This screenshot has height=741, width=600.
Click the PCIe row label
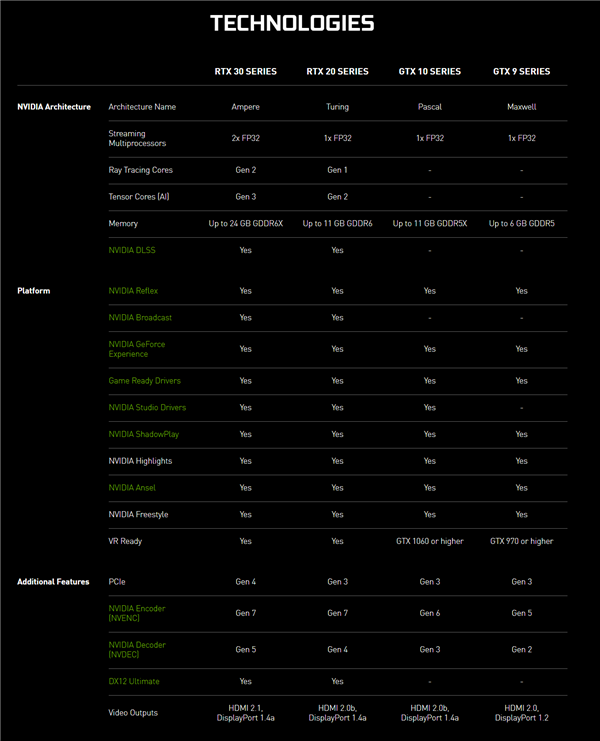coord(117,582)
